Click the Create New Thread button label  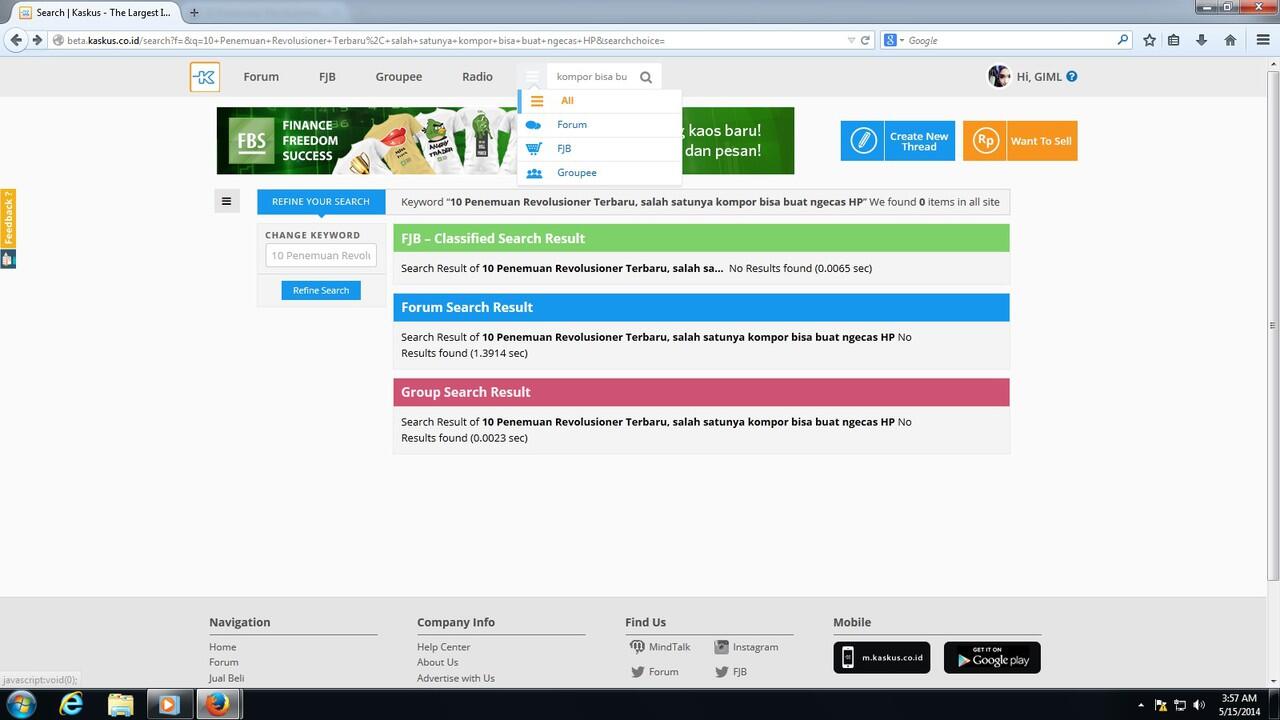click(919, 141)
